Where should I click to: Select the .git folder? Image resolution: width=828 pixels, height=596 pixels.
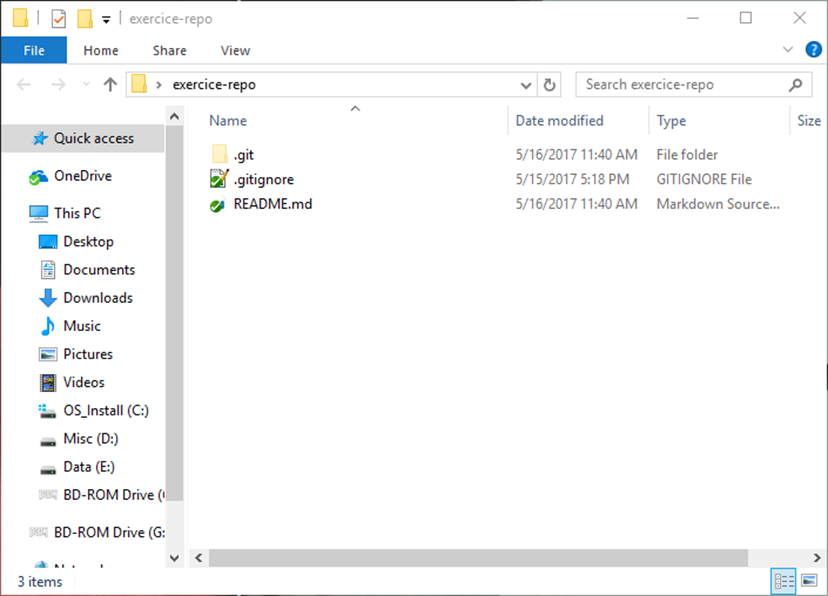(243, 155)
